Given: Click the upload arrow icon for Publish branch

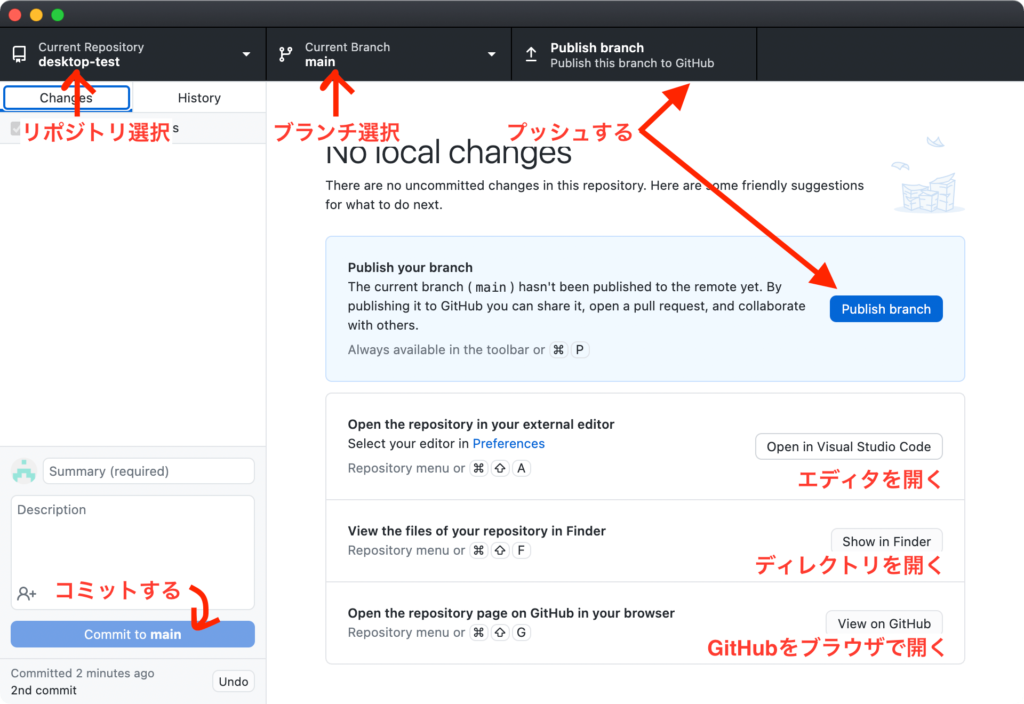Looking at the screenshot, I should pos(532,54).
